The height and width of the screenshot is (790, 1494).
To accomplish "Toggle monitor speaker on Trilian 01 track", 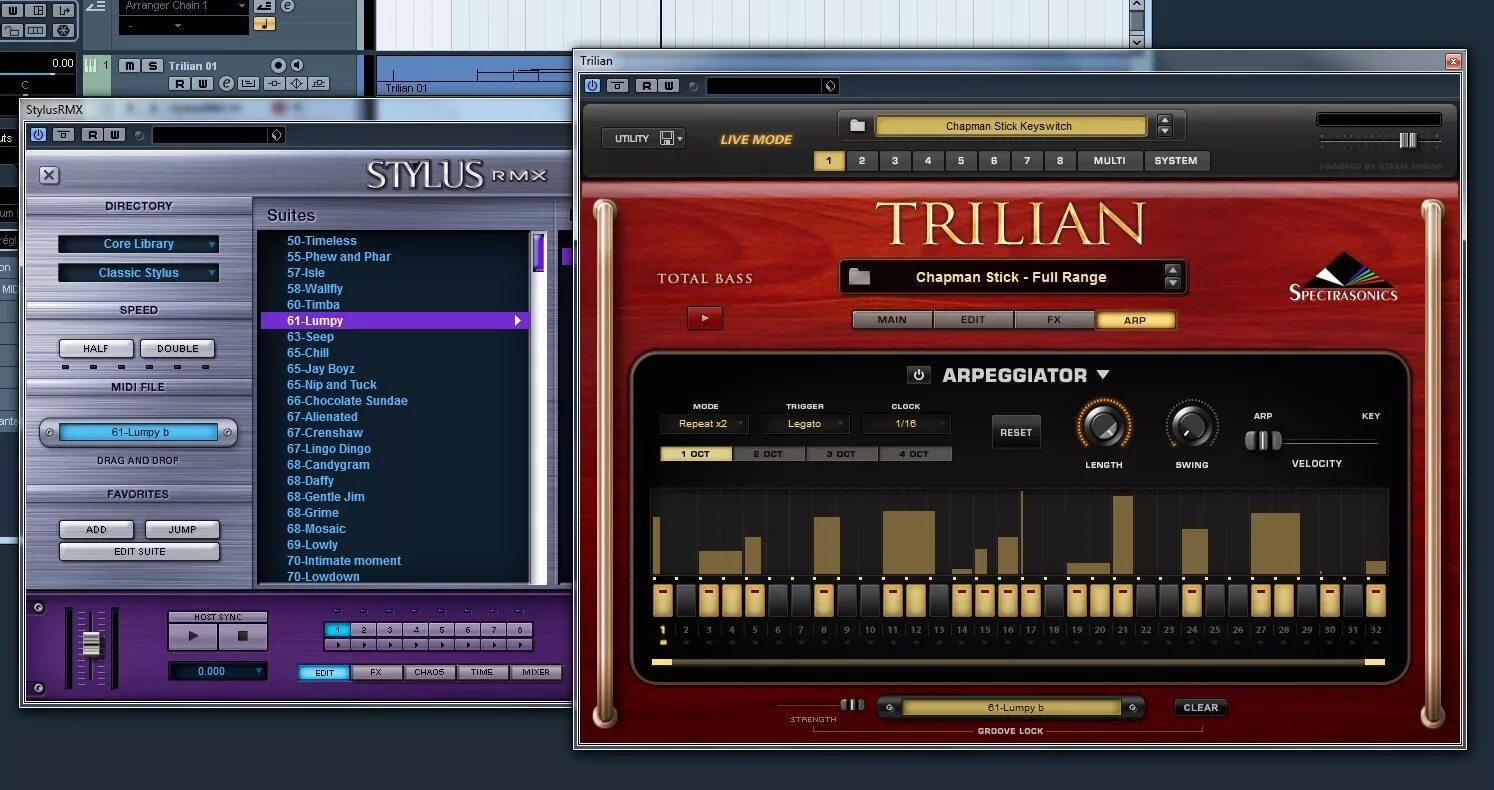I will (299, 66).
